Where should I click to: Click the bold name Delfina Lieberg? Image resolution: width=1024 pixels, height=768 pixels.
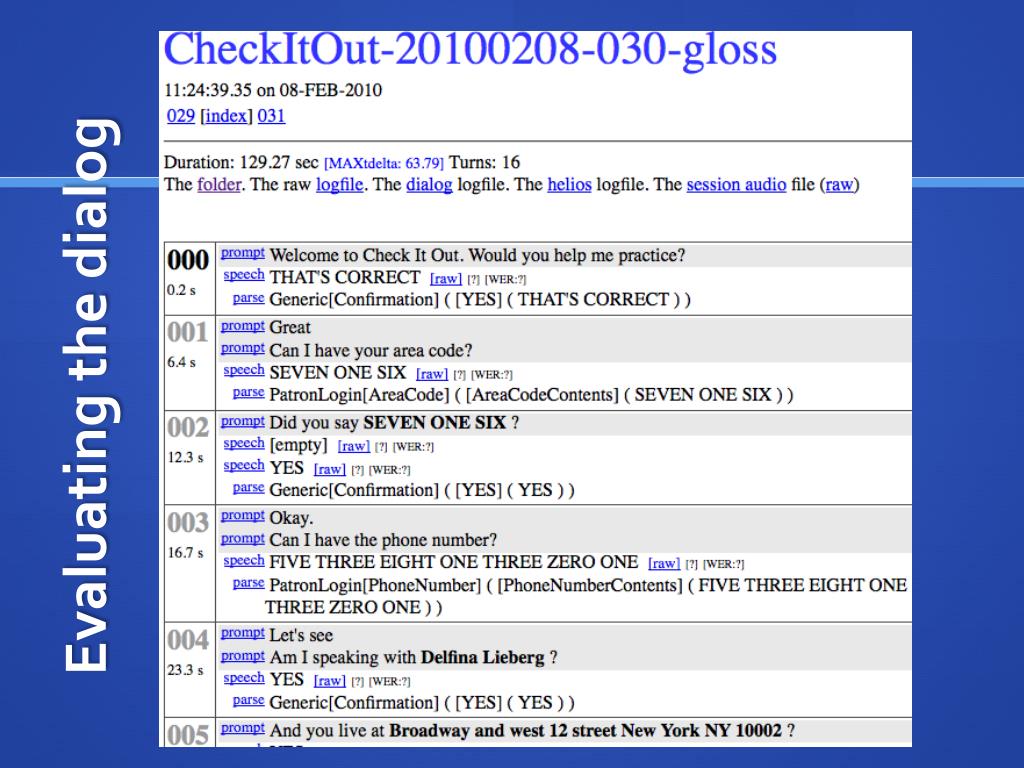483,658
